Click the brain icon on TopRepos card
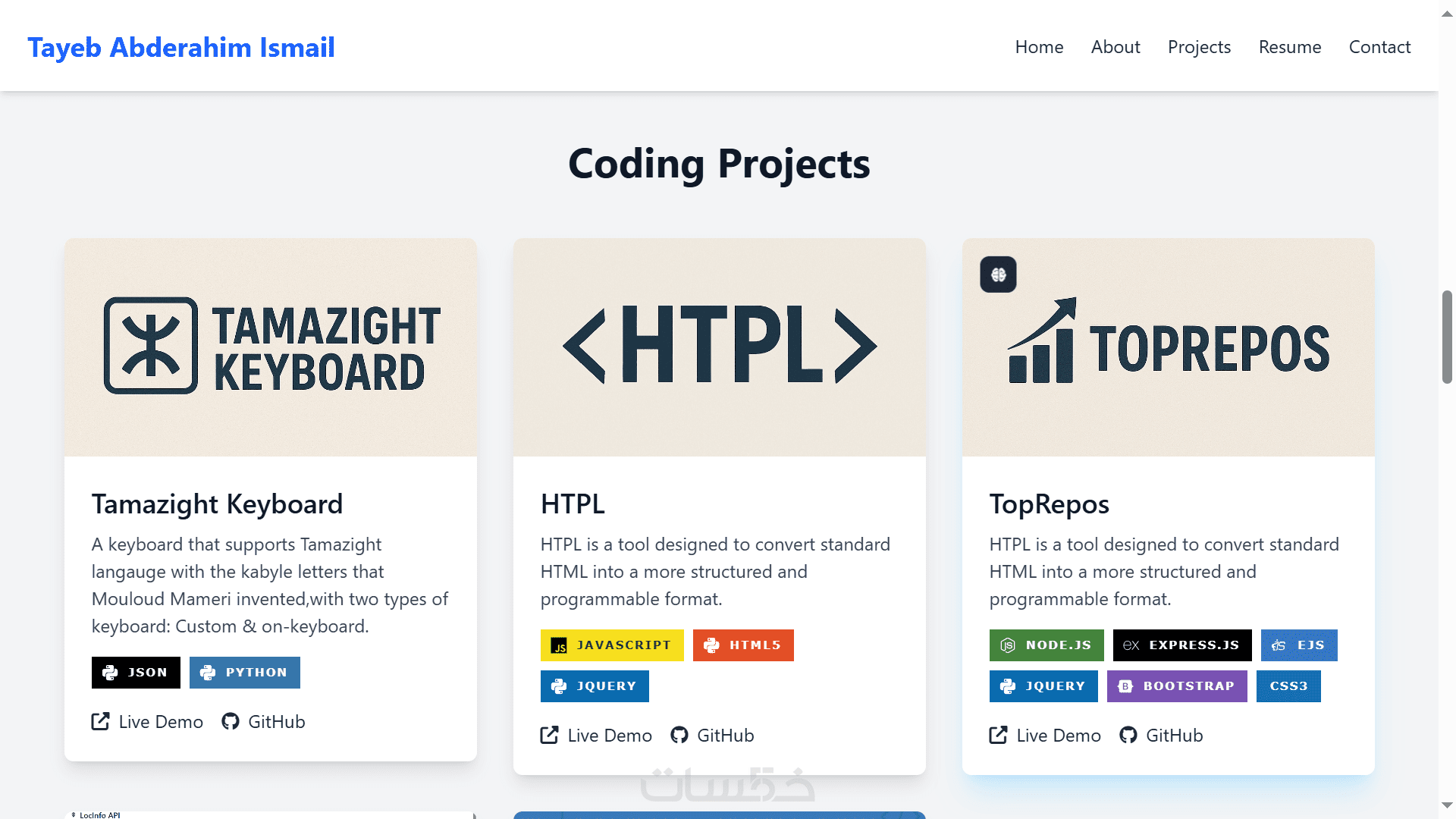The image size is (1456, 819). pos(998,275)
